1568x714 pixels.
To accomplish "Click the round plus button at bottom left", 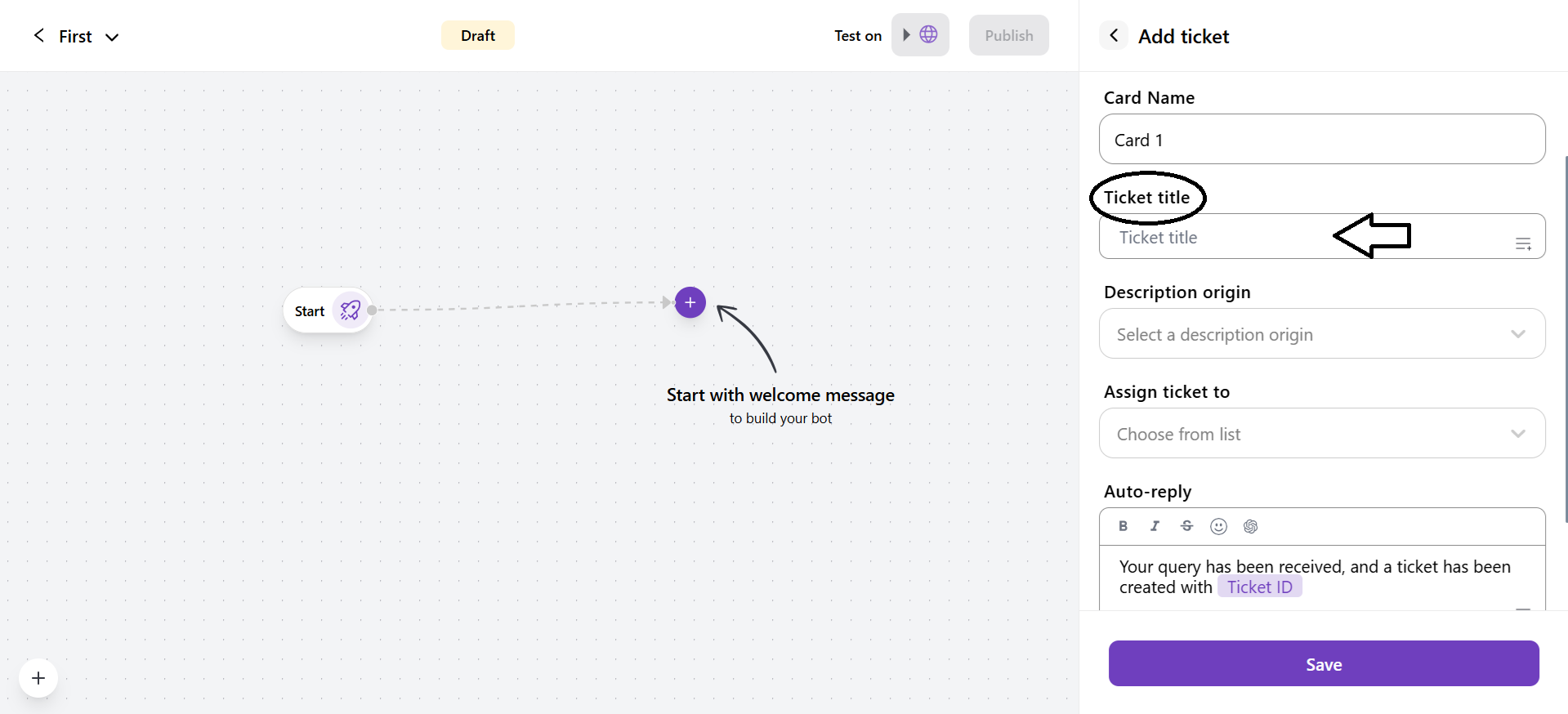I will 38,678.
